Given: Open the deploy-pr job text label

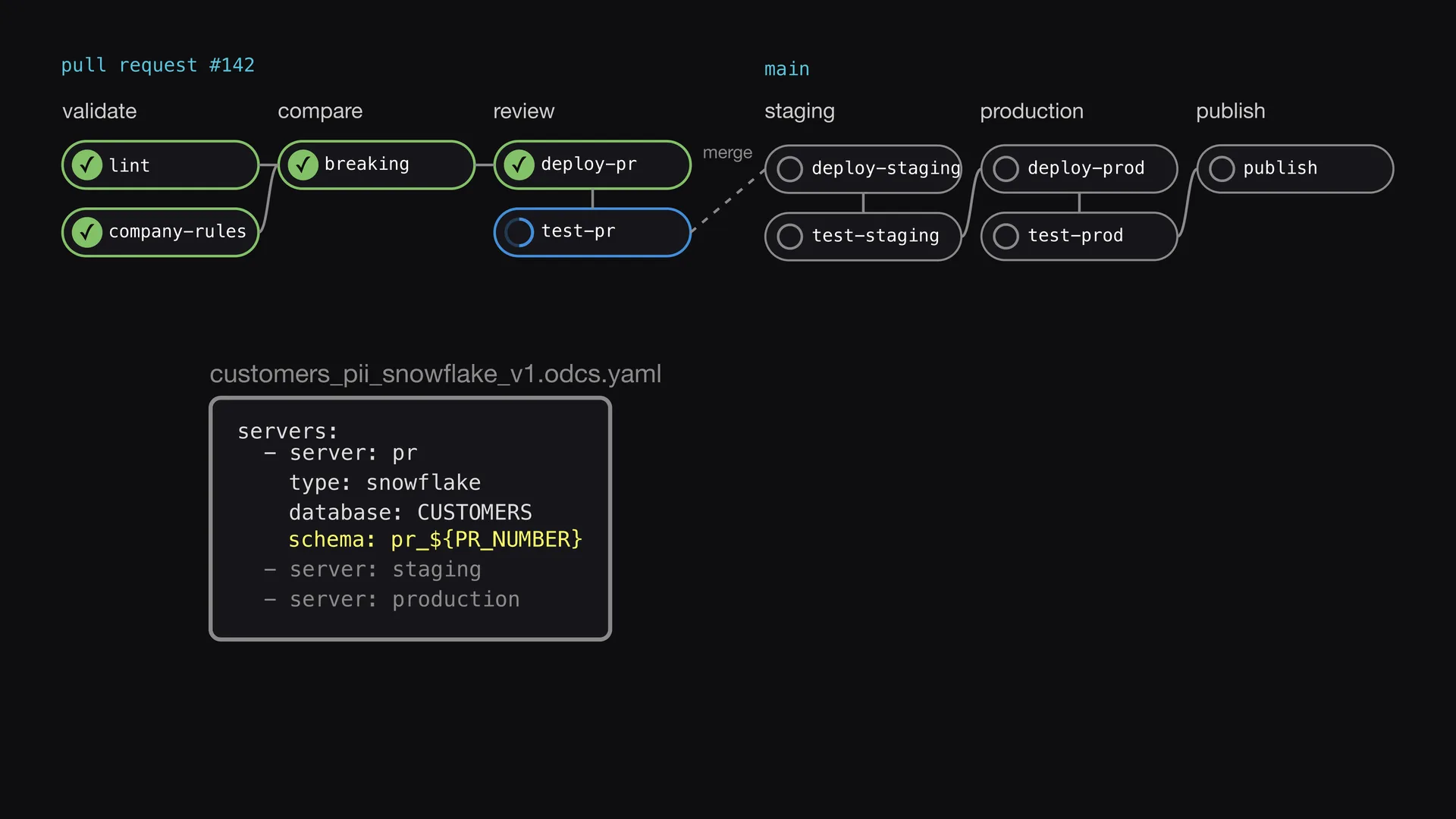Looking at the screenshot, I should pos(588,165).
